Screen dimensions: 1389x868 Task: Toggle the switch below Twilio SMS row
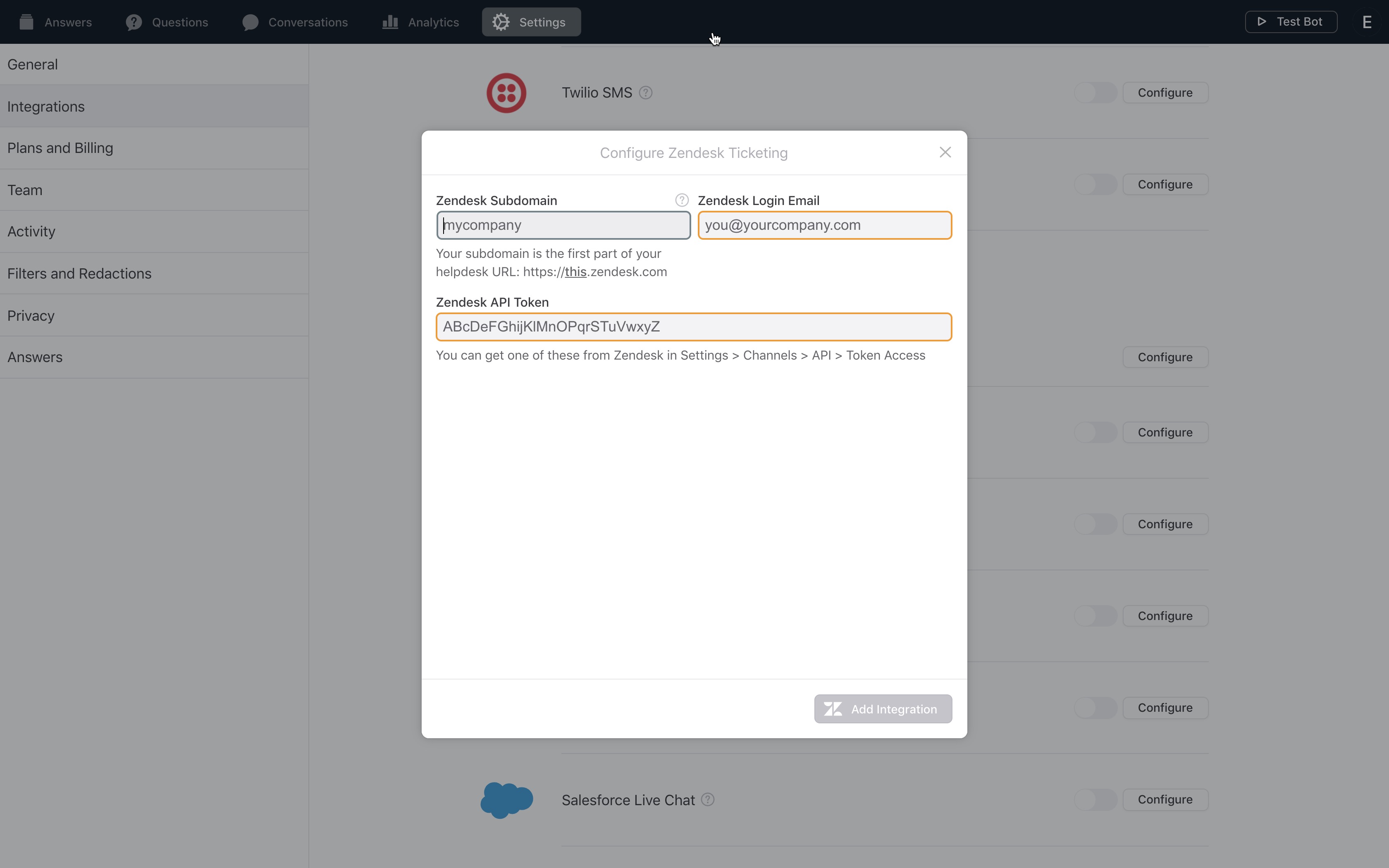(1095, 184)
